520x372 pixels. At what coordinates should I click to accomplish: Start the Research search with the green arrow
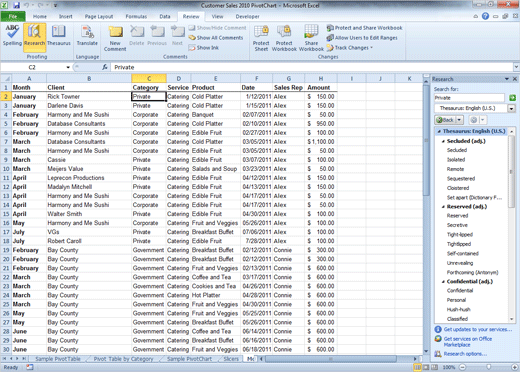point(512,98)
